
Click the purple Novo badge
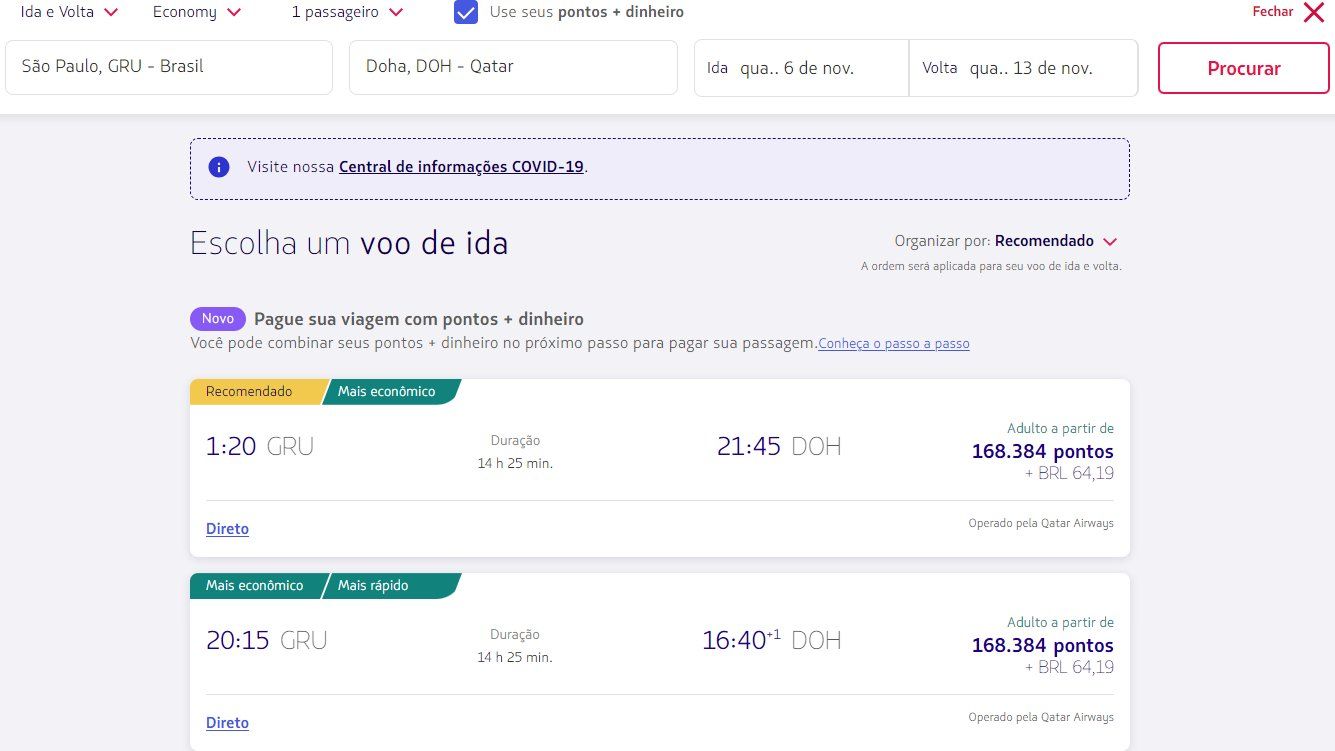(218, 319)
